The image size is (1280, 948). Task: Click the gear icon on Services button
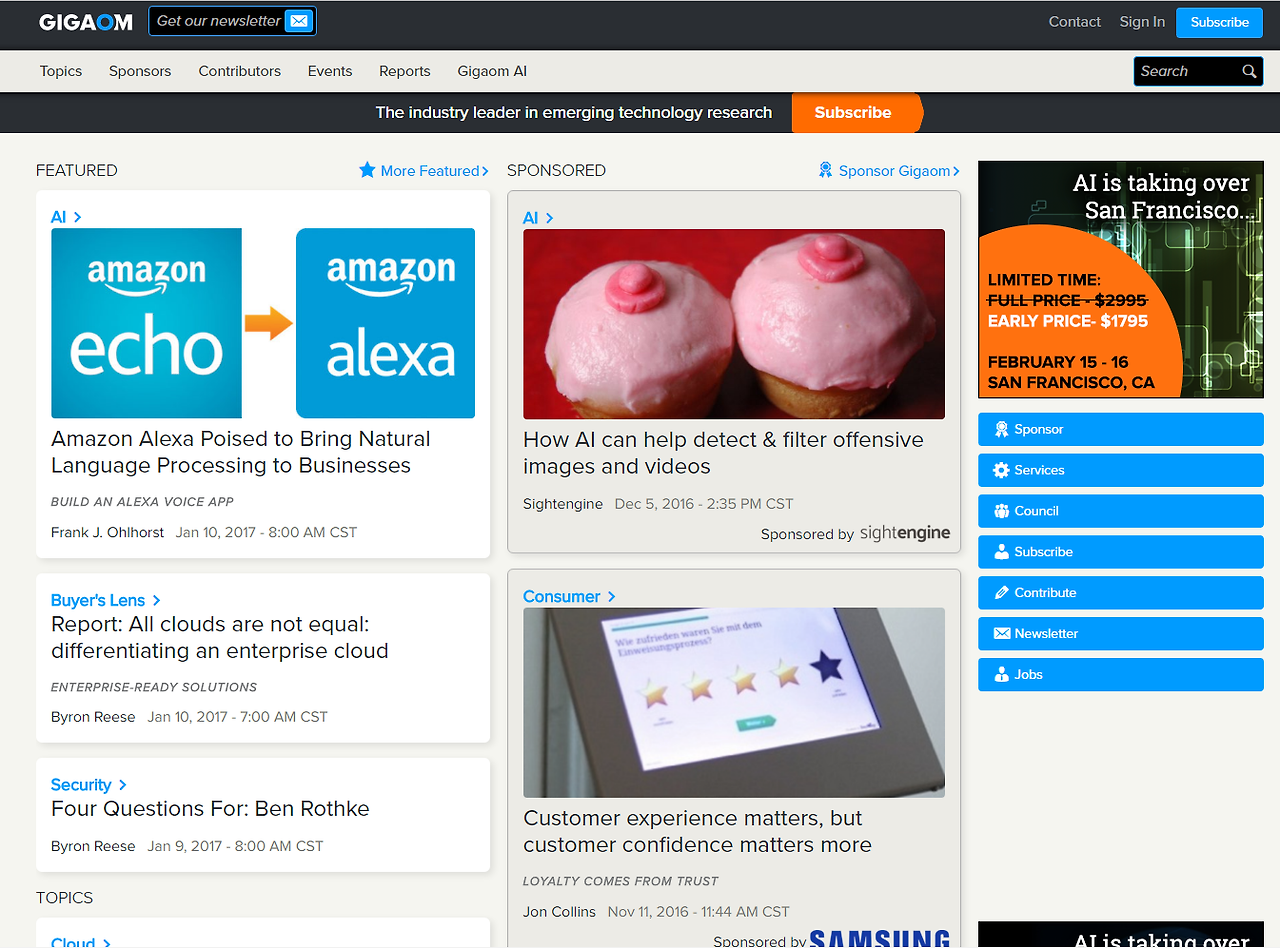pos(1001,470)
